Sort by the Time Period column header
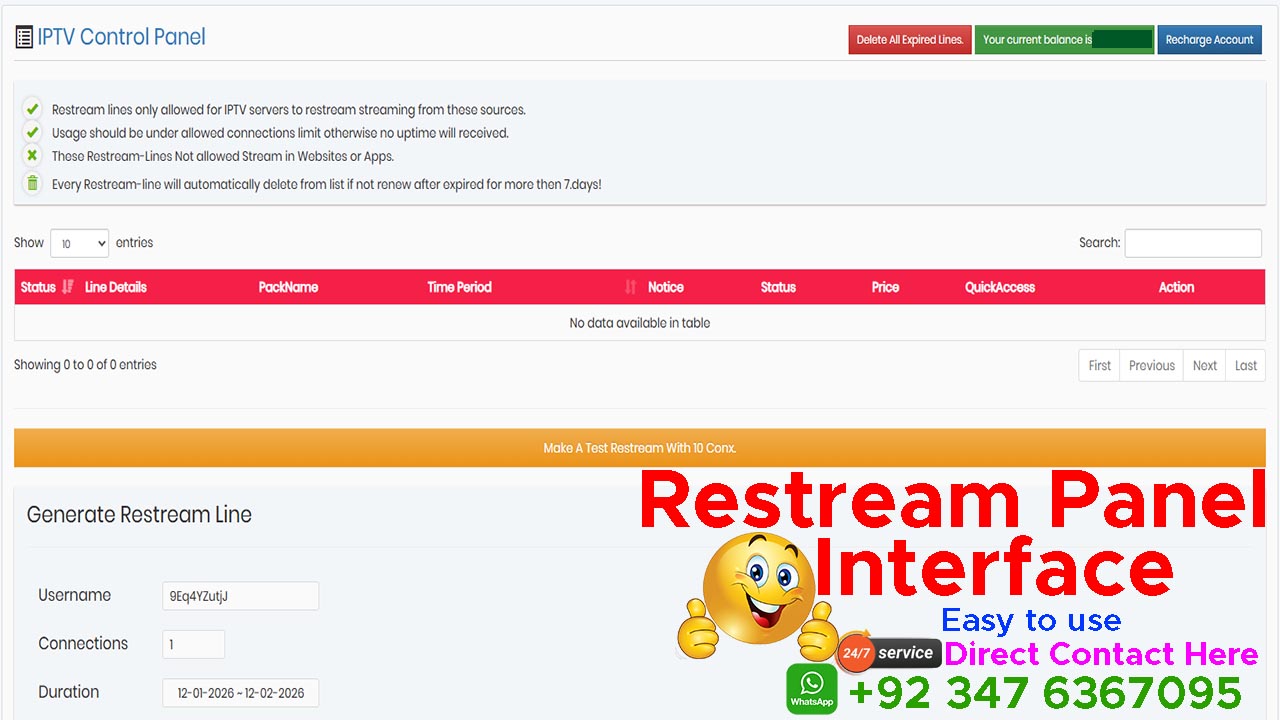The height and width of the screenshot is (720, 1280). (x=460, y=287)
